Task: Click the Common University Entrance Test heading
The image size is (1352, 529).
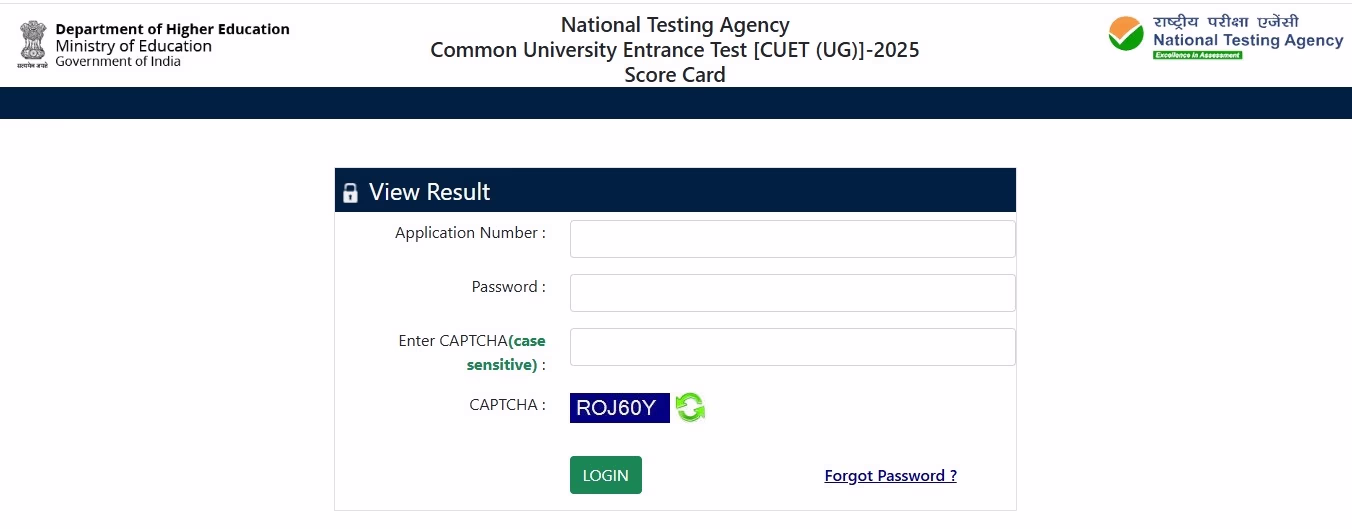Action: 675,50
